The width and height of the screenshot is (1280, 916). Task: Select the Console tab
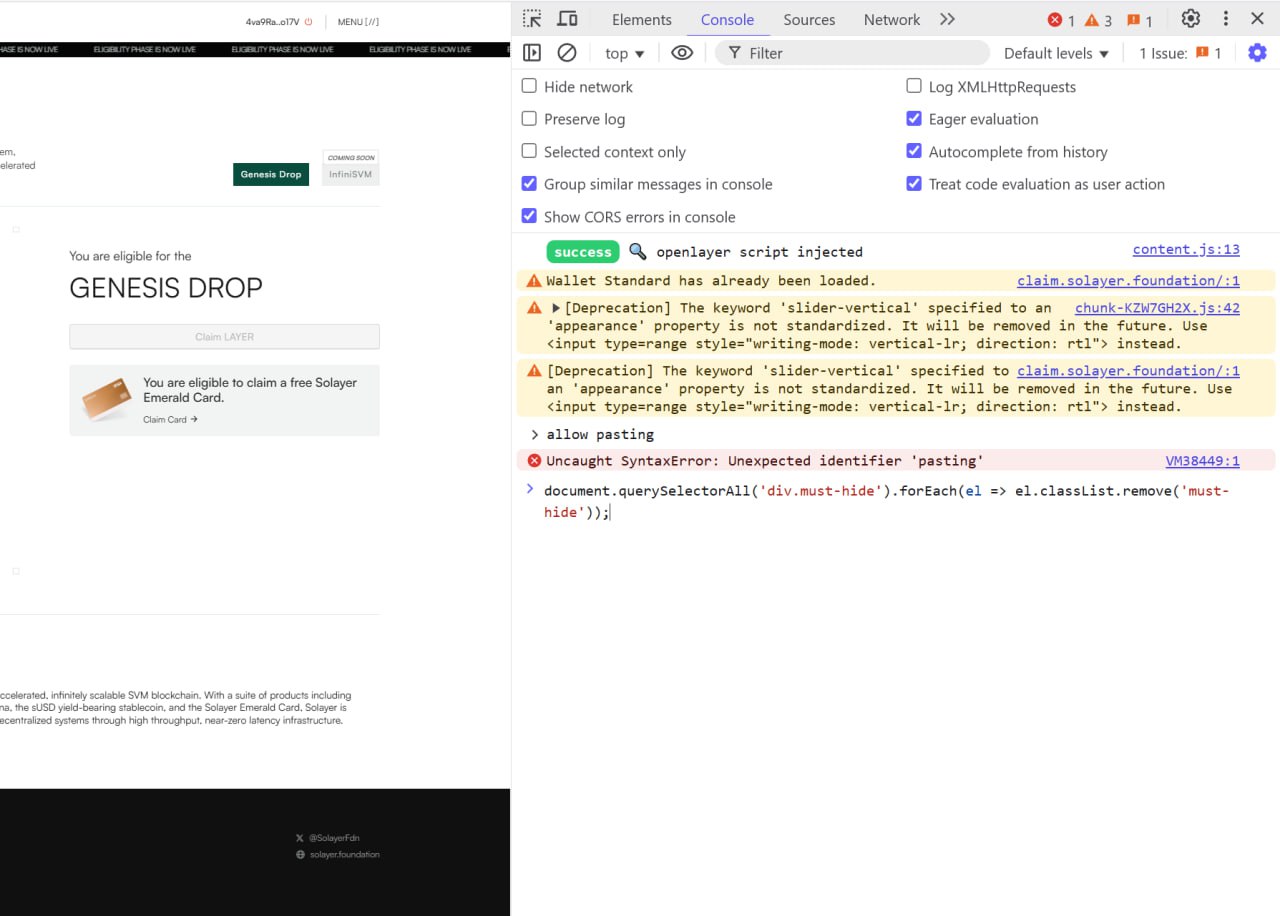(x=727, y=19)
